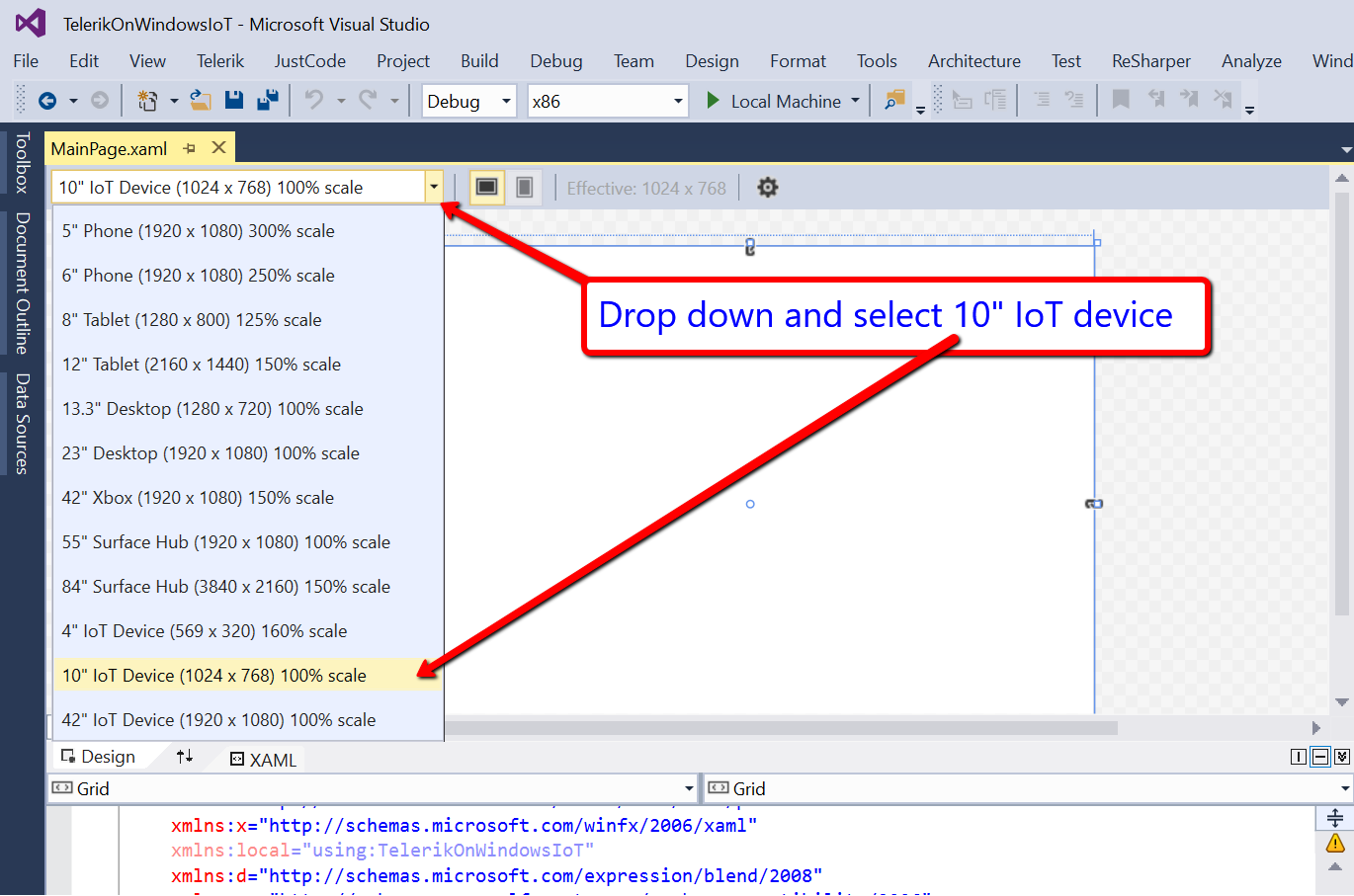Switch designer to landscape orientation
The height and width of the screenshot is (896, 1354).
[x=486, y=187]
